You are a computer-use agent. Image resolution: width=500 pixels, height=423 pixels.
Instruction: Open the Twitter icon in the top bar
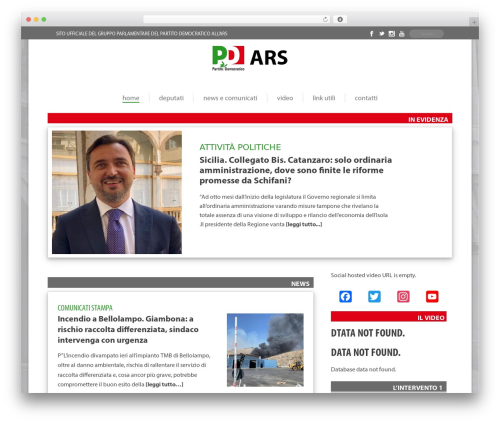coord(382,34)
